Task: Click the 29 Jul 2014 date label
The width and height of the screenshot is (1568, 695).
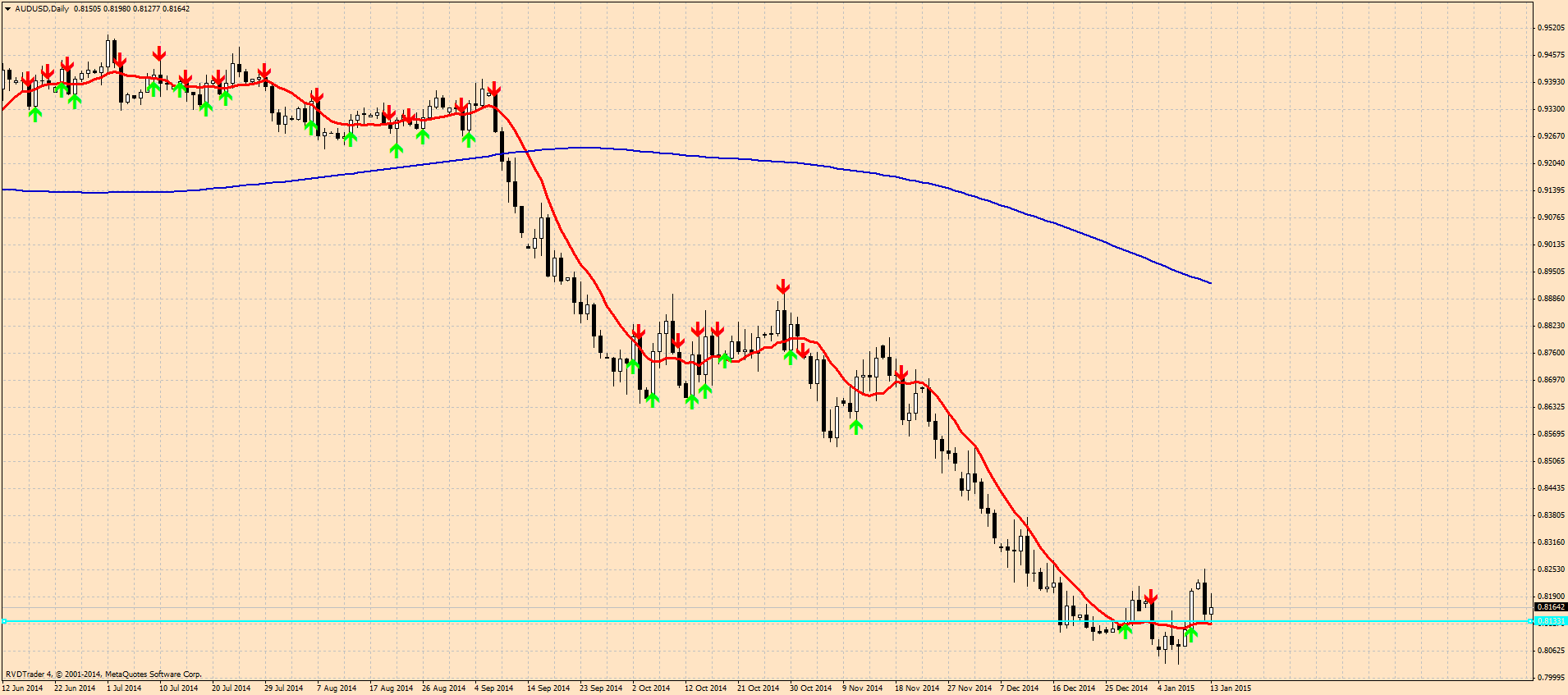Action: tap(284, 688)
